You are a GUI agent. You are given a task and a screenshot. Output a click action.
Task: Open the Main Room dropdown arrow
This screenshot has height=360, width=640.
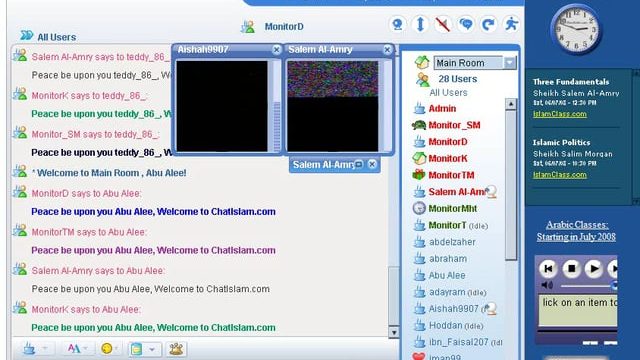coord(510,63)
